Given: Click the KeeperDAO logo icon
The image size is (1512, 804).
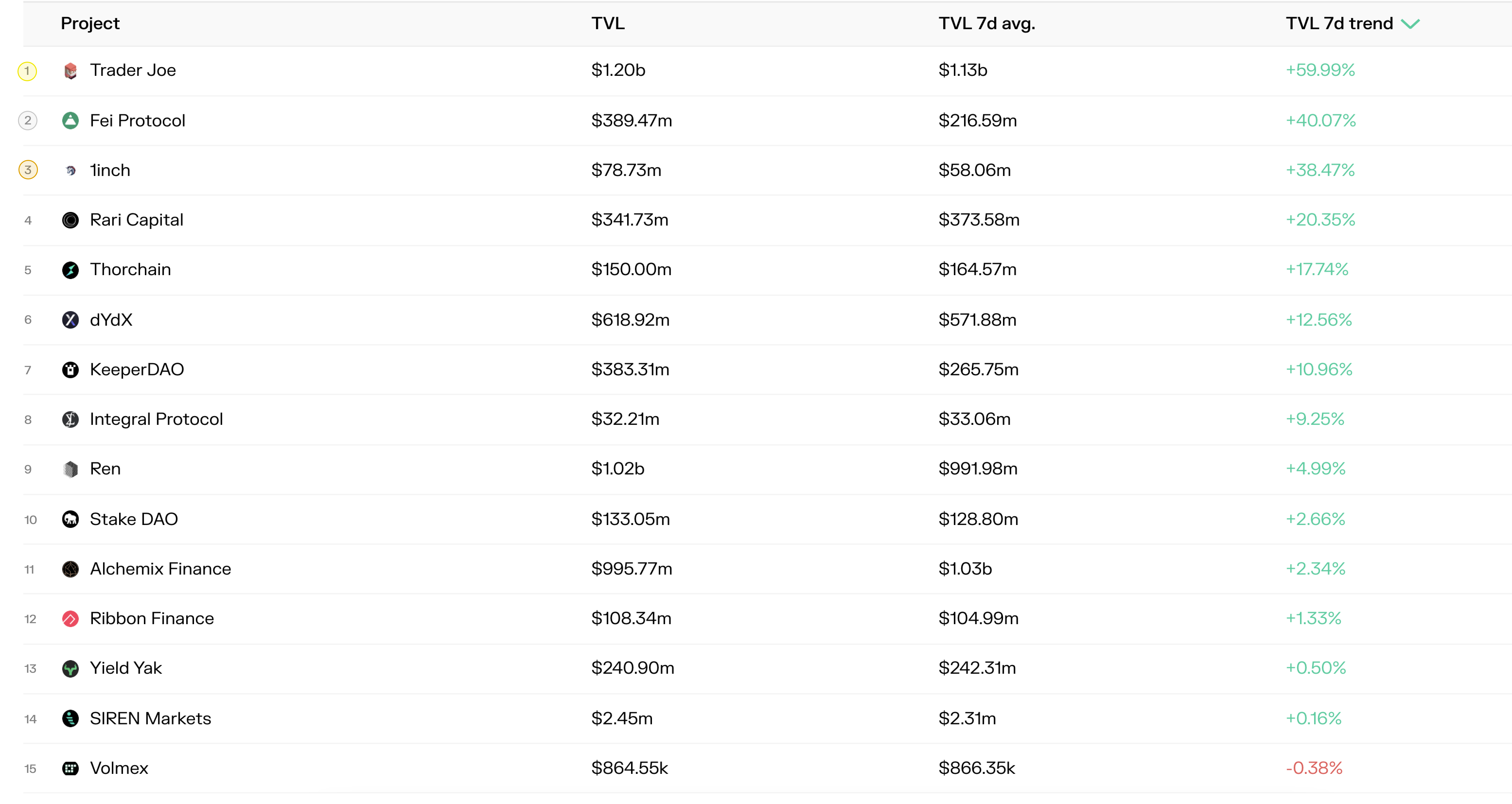Looking at the screenshot, I should click(x=70, y=370).
